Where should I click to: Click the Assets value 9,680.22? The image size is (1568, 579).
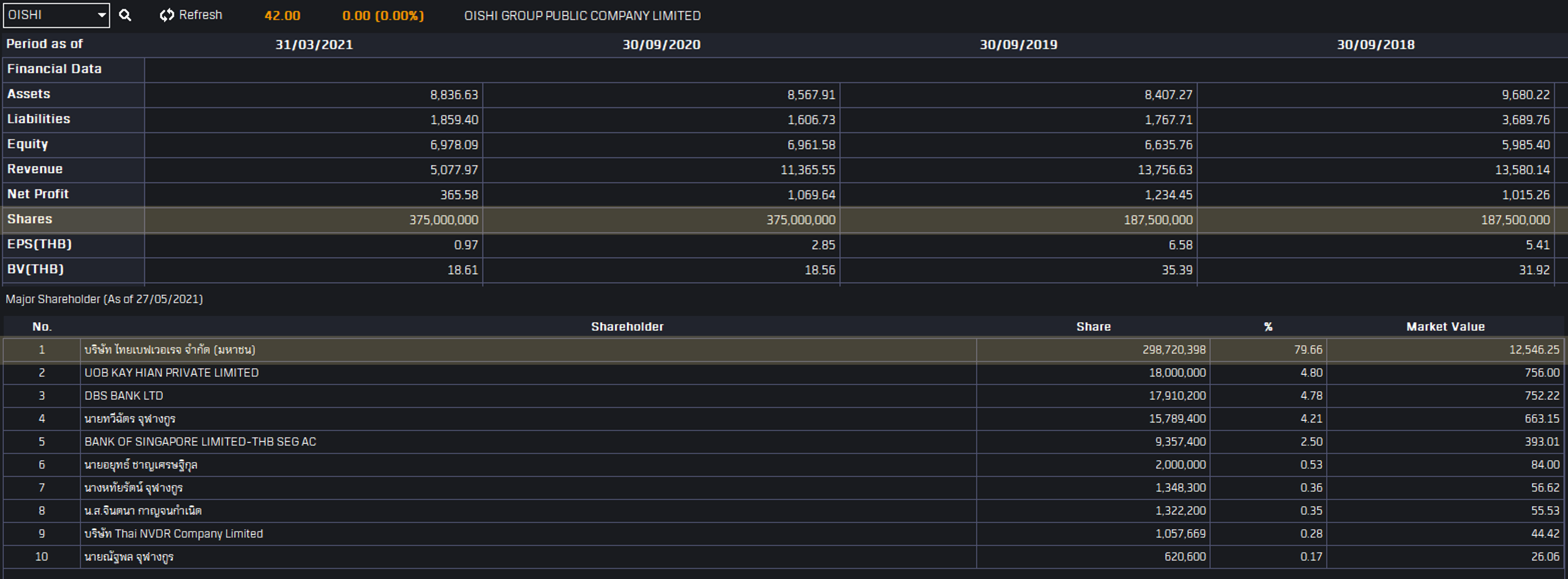pyautogui.click(x=1526, y=95)
